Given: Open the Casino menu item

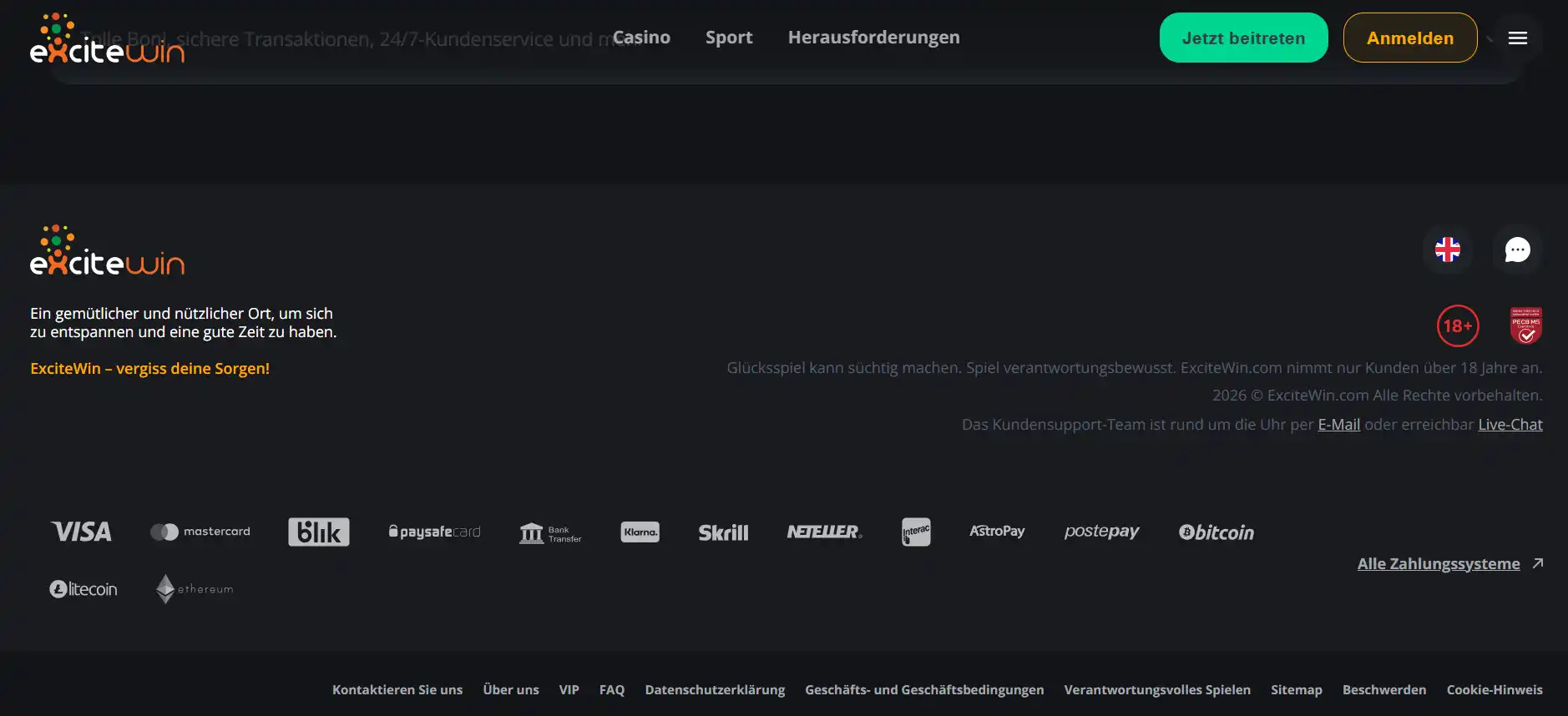Looking at the screenshot, I should point(641,38).
